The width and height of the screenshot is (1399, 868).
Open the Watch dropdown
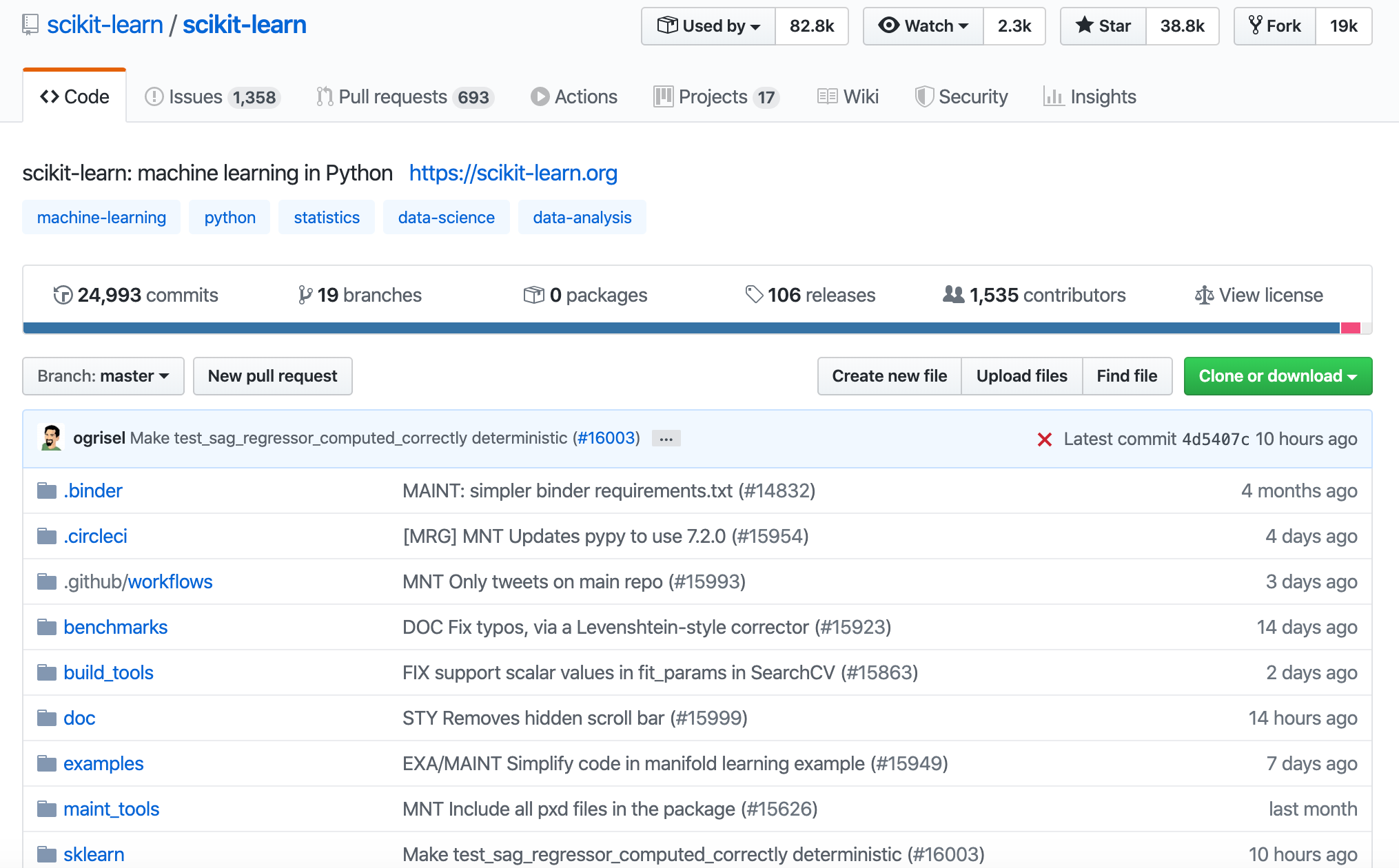coord(923,26)
